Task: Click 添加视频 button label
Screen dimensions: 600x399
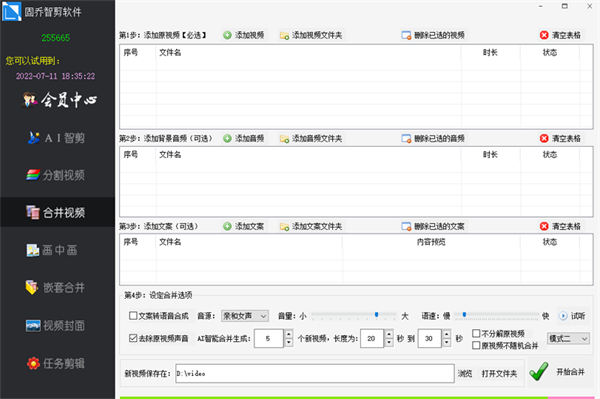Action: (x=249, y=35)
